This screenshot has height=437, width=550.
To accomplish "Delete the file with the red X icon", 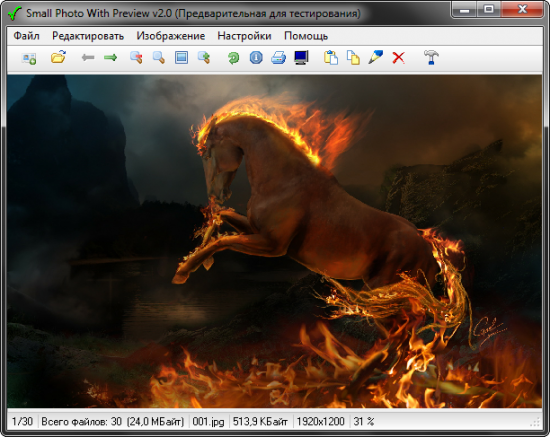I will 398,58.
